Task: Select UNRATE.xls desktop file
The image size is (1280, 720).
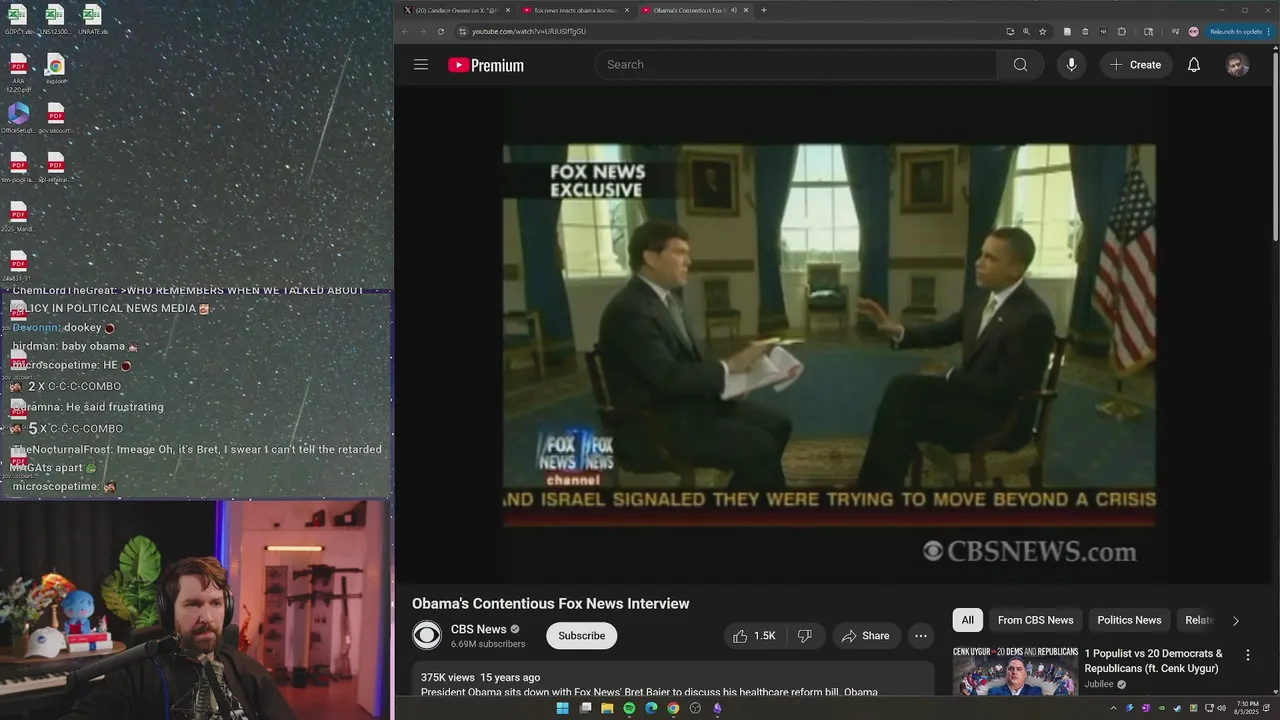Action: coord(92,20)
